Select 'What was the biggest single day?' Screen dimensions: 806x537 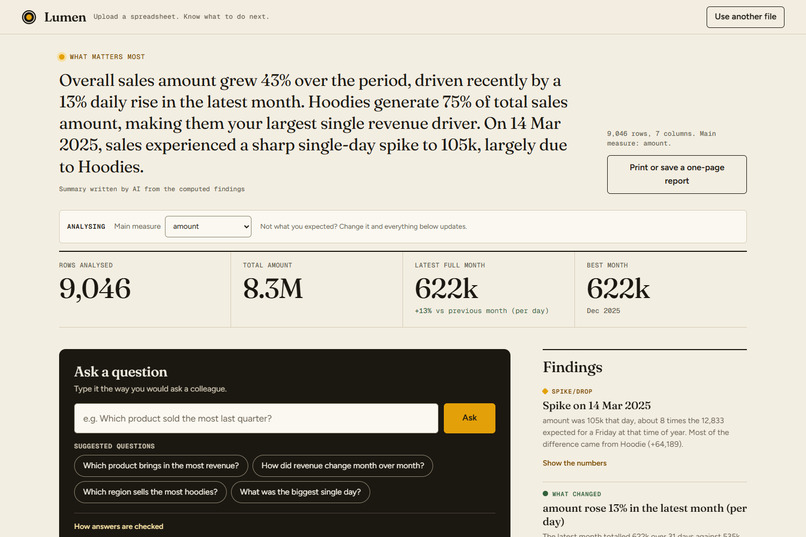(x=300, y=492)
